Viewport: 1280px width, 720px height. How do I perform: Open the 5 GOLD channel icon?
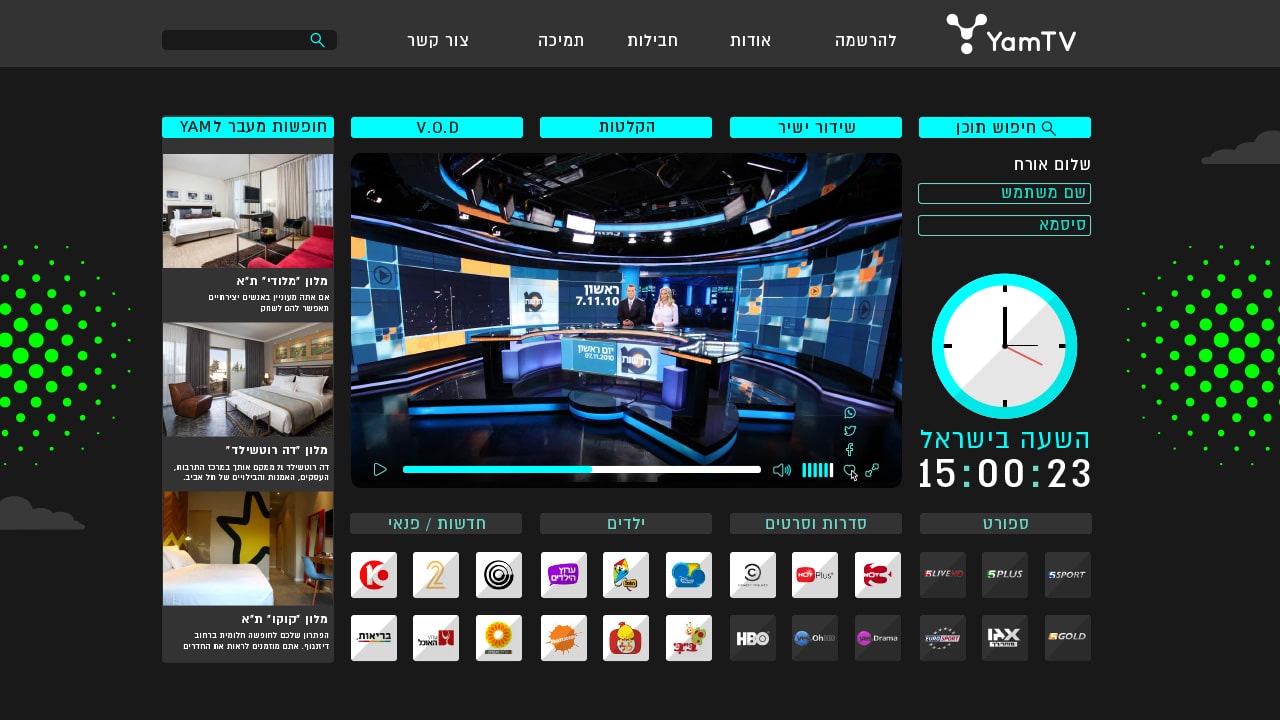tap(1068, 638)
